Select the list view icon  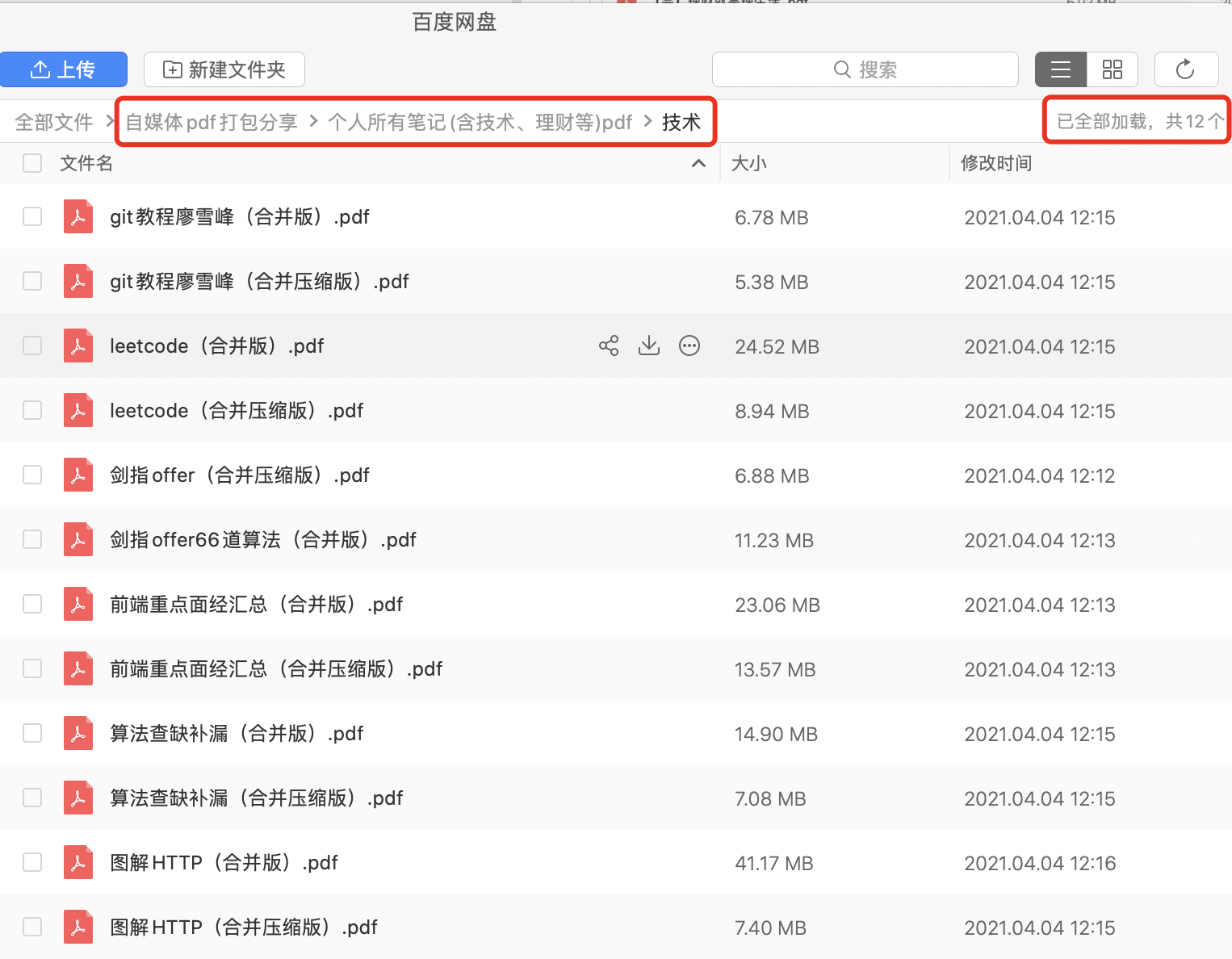[x=1060, y=69]
